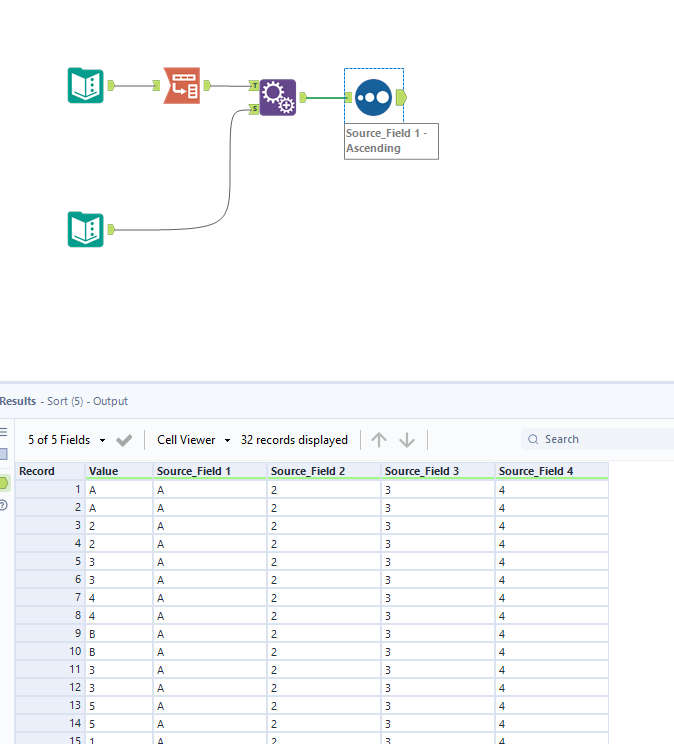
Task: Click the up arrow in results toolbar
Action: point(379,440)
